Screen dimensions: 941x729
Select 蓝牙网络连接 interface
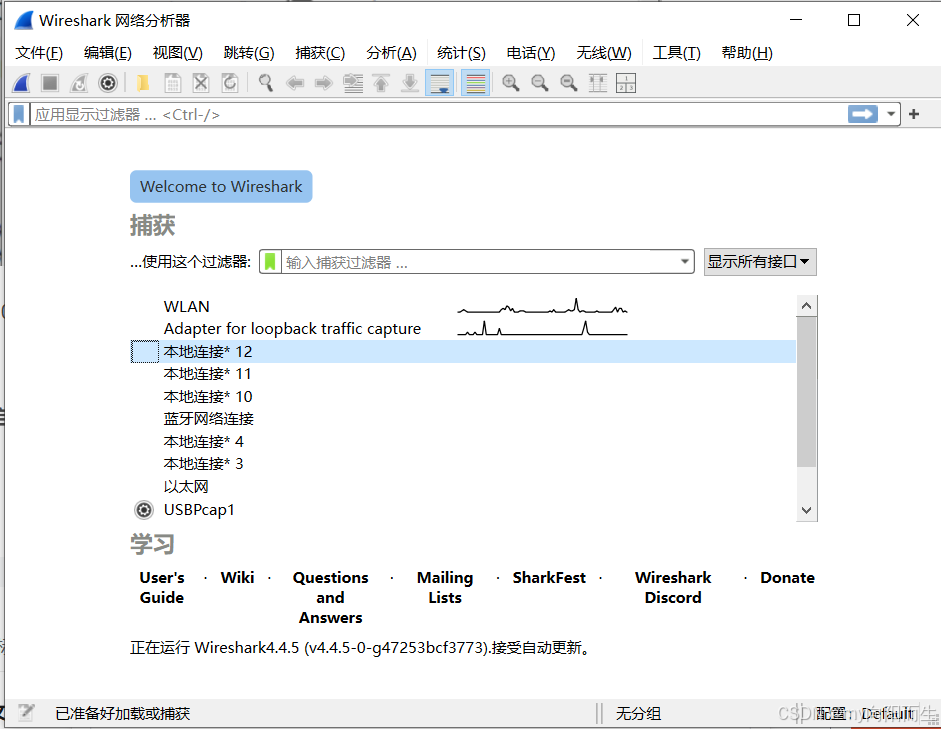(x=463, y=419)
